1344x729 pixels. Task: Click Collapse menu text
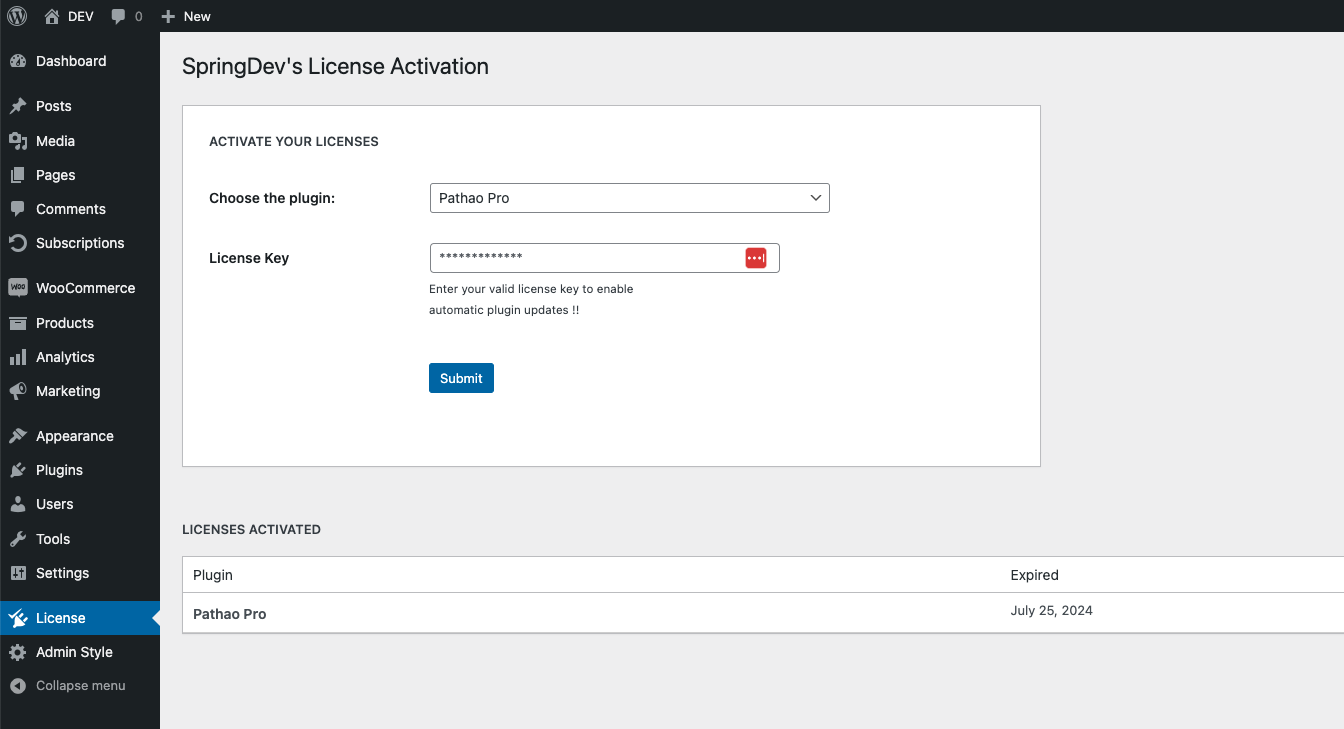pyautogui.click(x=81, y=686)
